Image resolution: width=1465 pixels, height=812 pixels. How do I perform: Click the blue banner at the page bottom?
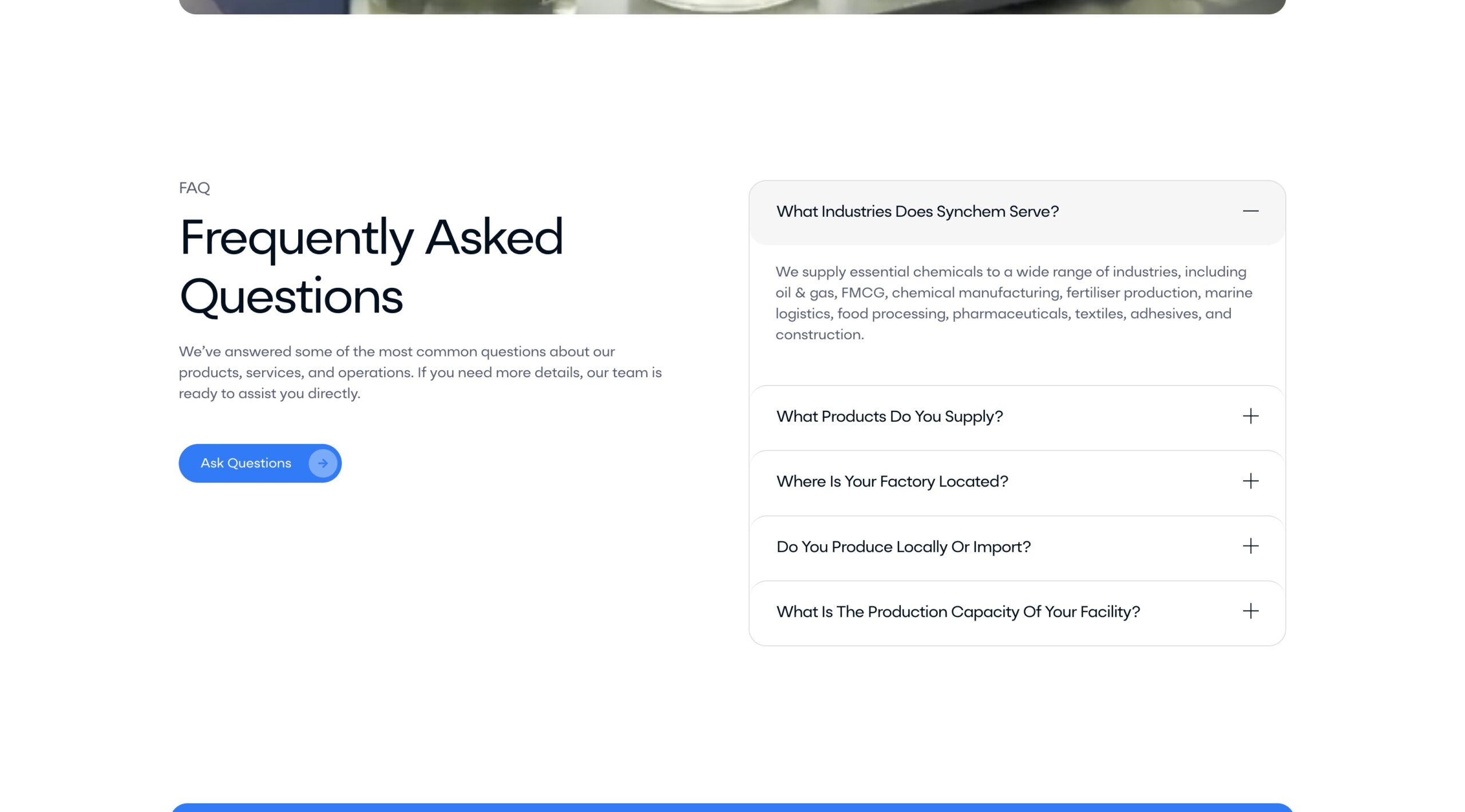pos(732,807)
